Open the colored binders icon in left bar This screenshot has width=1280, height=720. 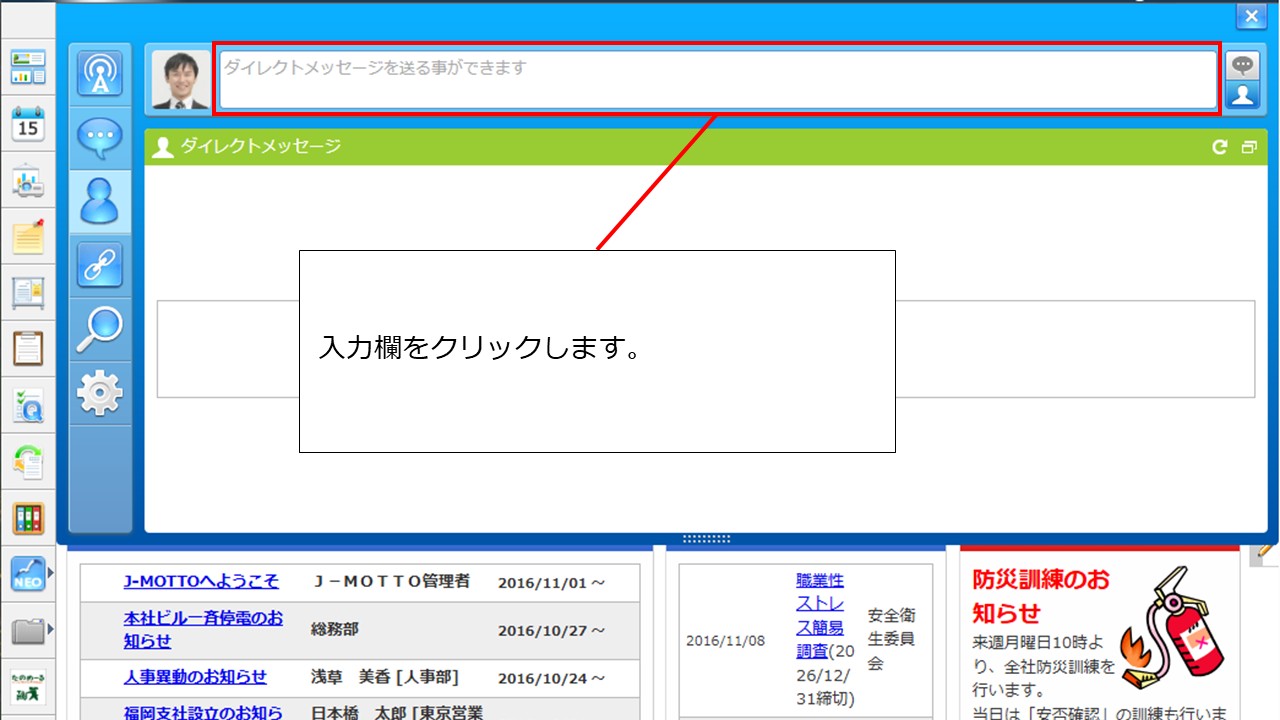28,518
